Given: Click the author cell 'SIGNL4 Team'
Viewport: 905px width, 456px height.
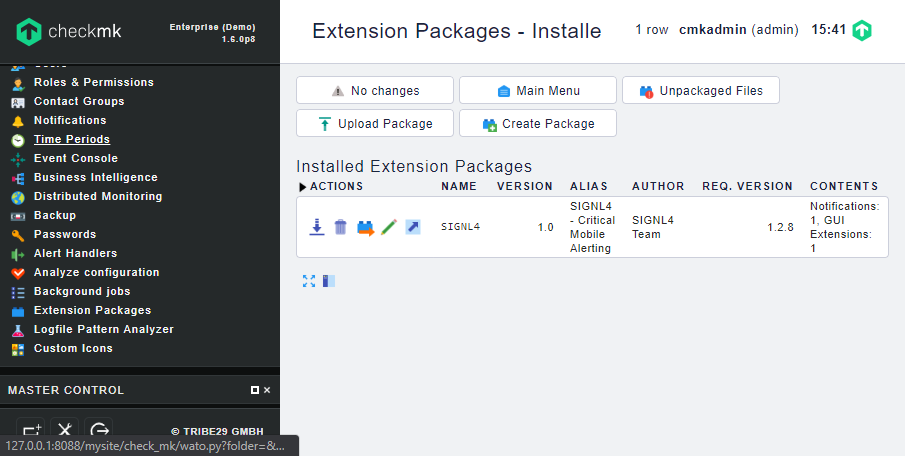Looking at the screenshot, I should coord(653,227).
